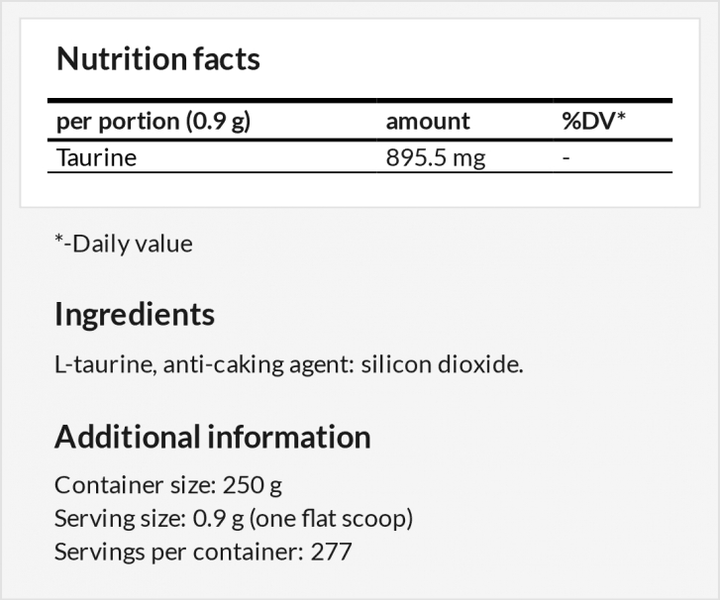Click the "amount" column header

427,122
